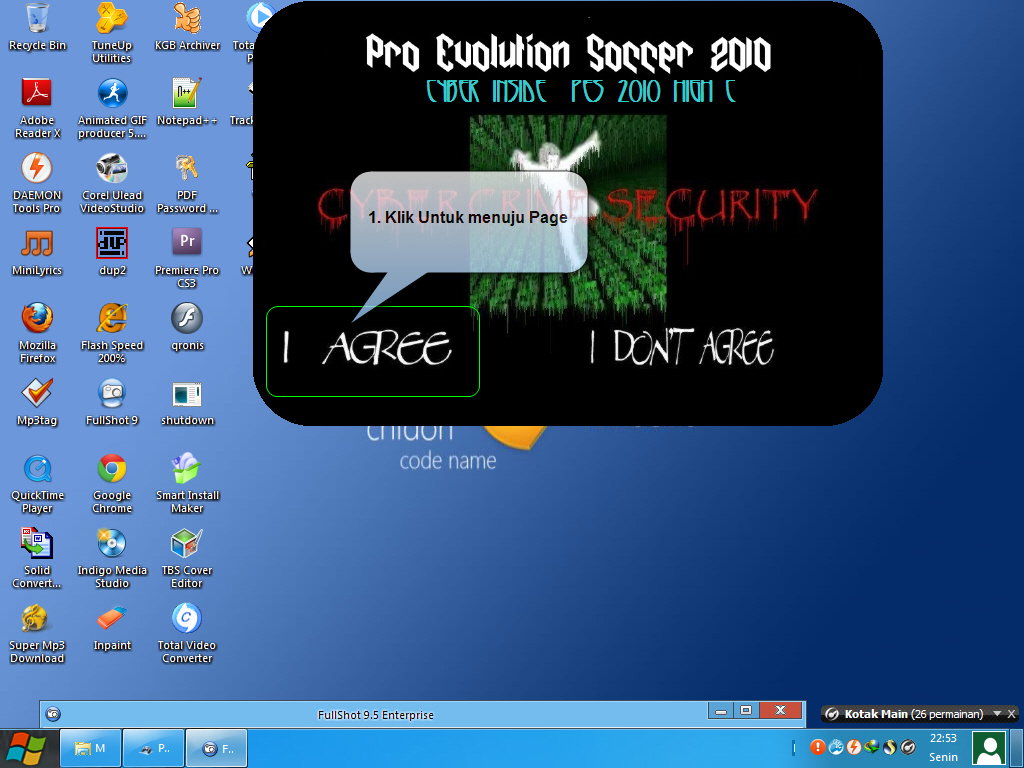1024x768 pixels.
Task: Close the Kotak Main gadget
Action: click(1011, 714)
